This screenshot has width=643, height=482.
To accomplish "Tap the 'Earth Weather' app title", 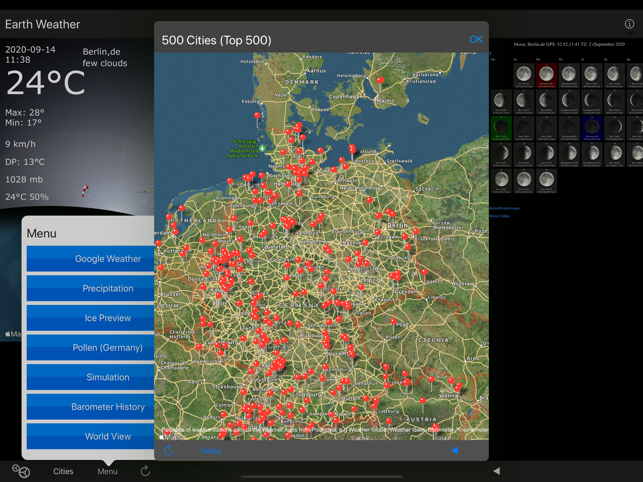I will 43,24.
